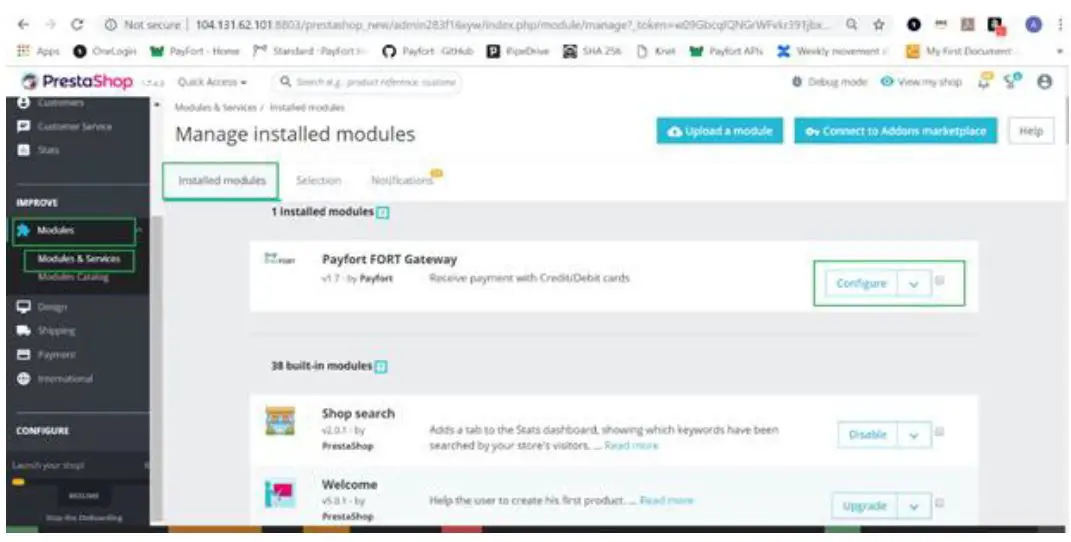This screenshot has height=542, width=1071.
Task: Open the SHA 256 bookmark
Action: point(592,51)
